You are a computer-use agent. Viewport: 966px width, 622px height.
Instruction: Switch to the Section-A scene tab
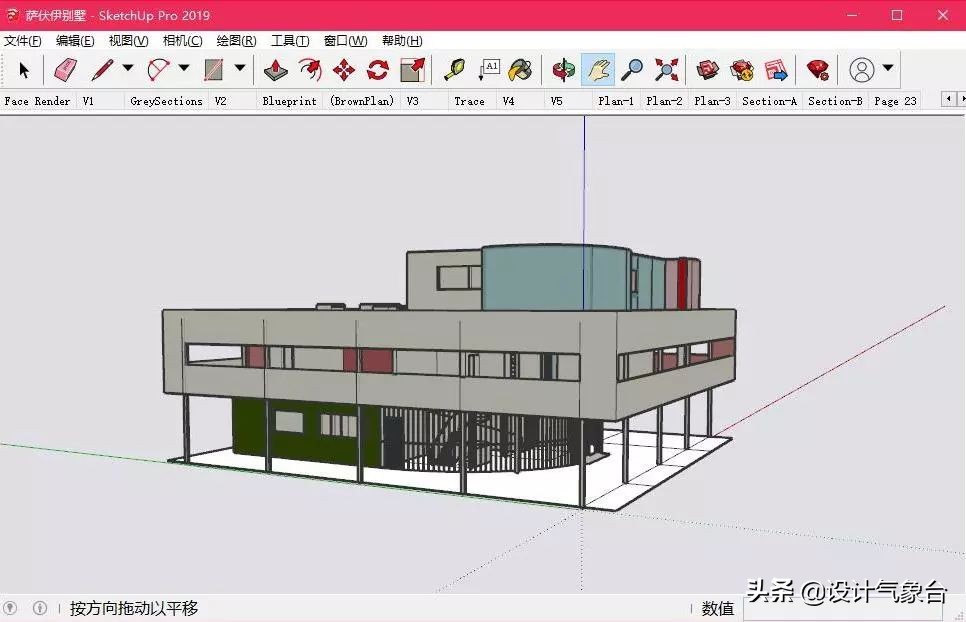pyautogui.click(x=769, y=101)
